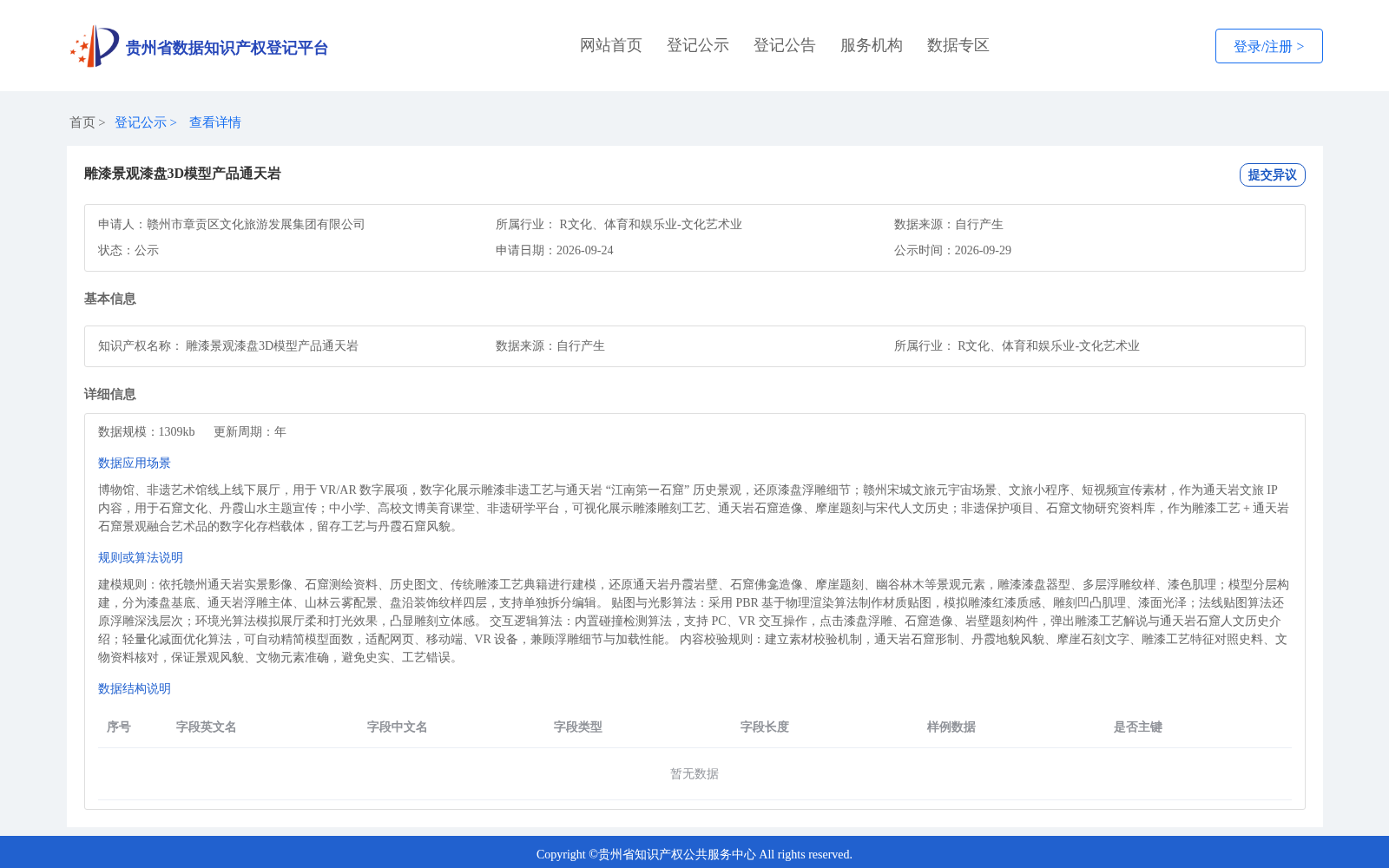Screen dimensions: 1389x868
Task: Click the 数据应用场景 heading
Action: point(135,464)
